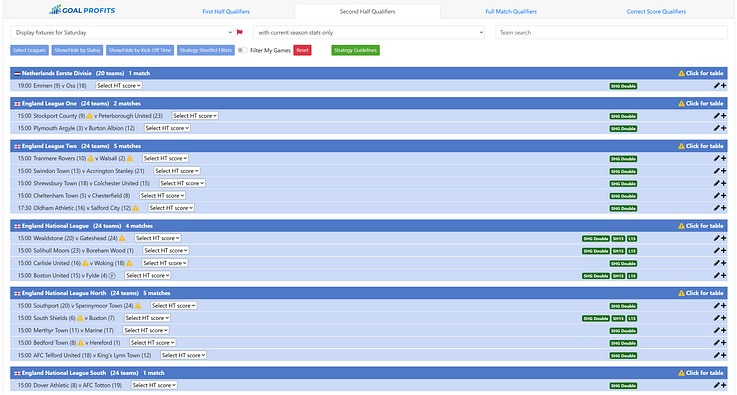Click the Select Leagues button
The image size is (737, 395).
pos(30,50)
